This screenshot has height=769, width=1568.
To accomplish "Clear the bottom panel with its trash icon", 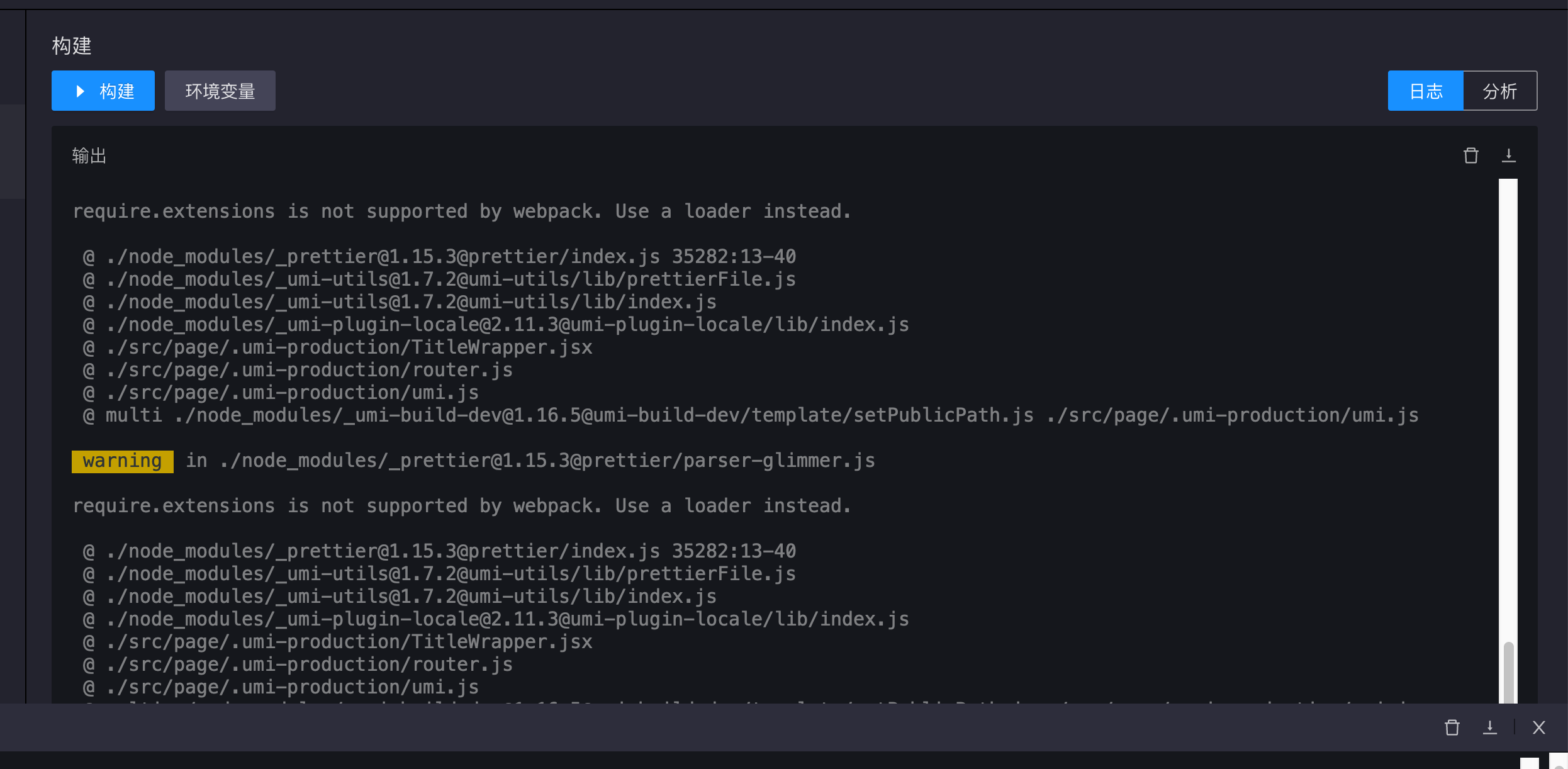I will tap(1453, 727).
